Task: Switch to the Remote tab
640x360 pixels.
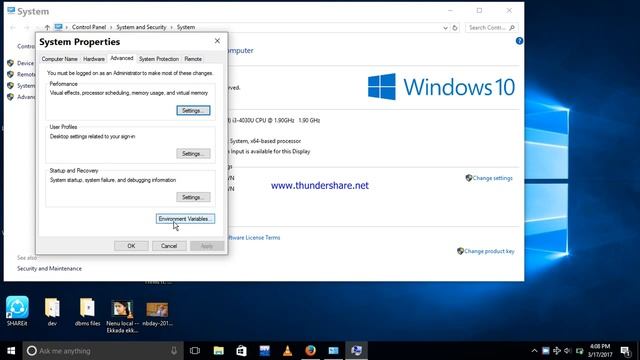Action: 193,59
